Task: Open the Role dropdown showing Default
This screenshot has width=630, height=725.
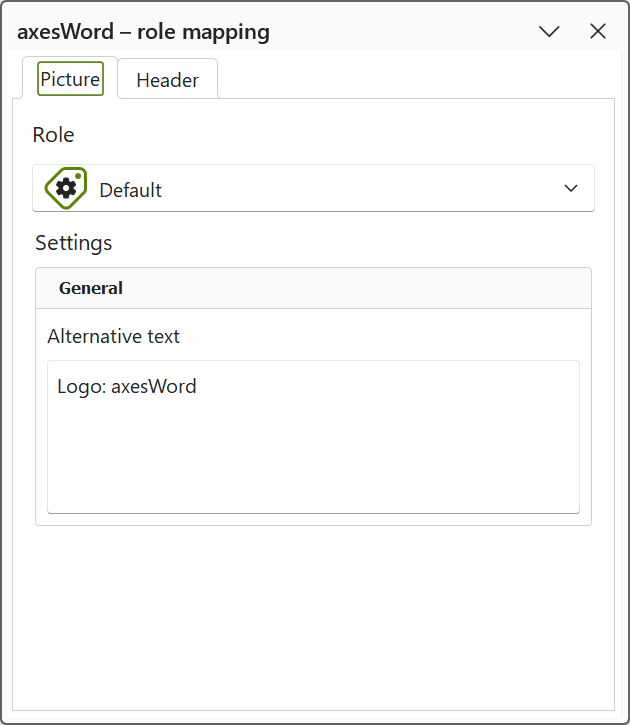Action: (313, 188)
